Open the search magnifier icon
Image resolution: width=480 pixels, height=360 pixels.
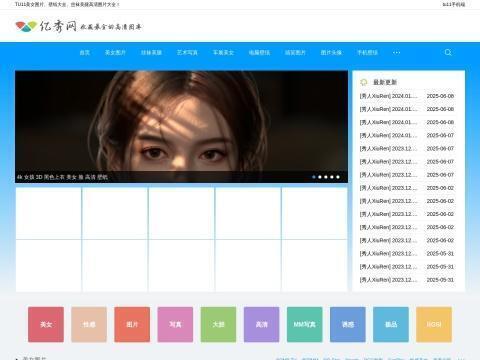tap(448, 52)
